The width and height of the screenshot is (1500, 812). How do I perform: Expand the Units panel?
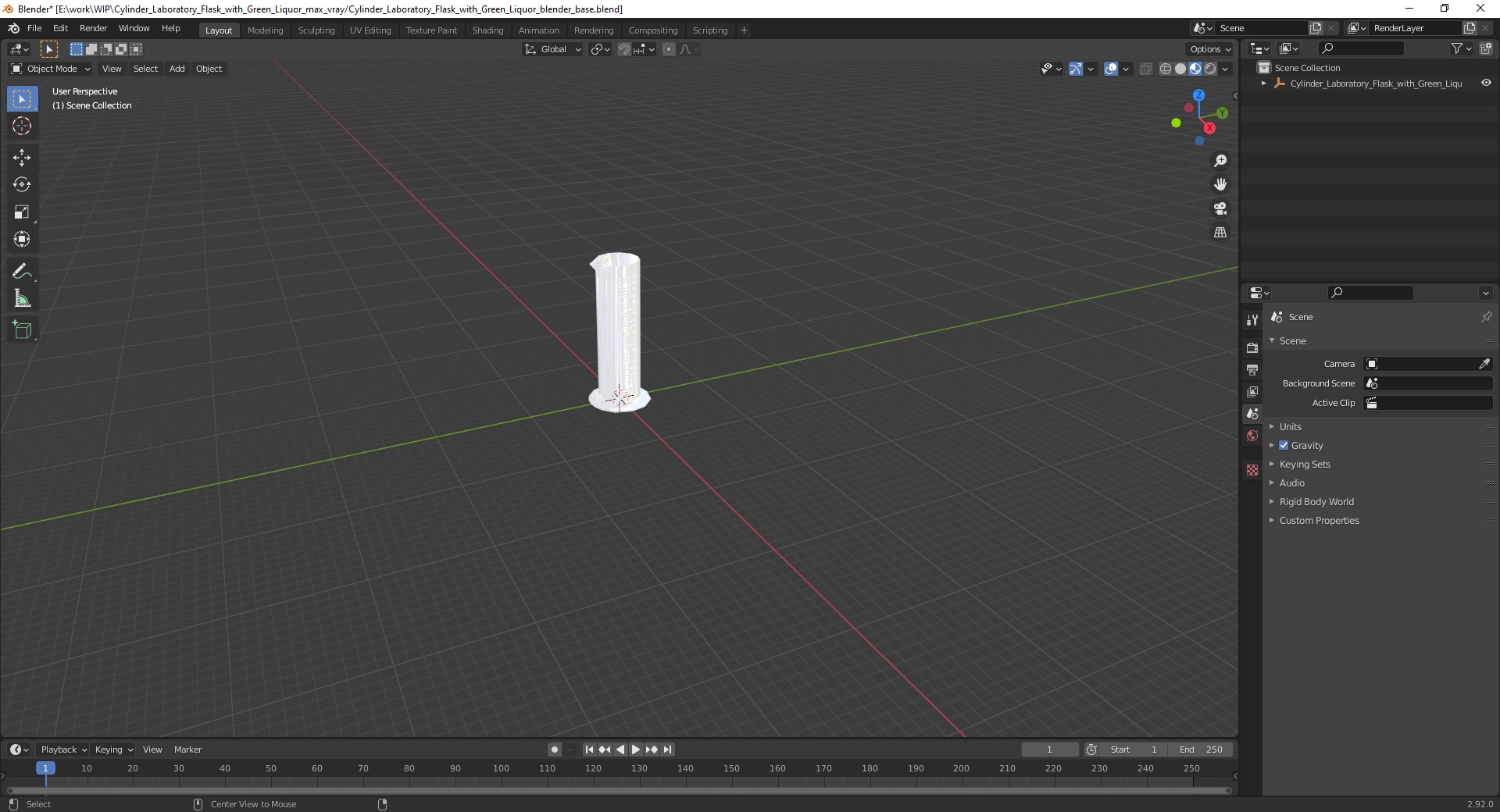(1290, 426)
